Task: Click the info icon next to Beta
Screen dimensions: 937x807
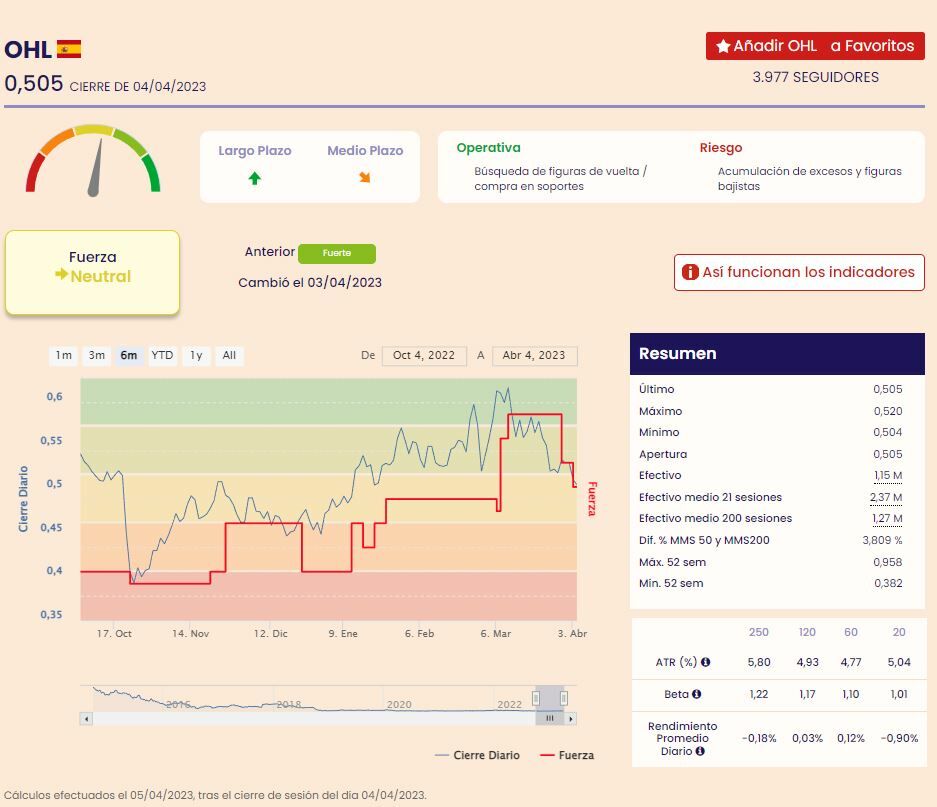Action: tap(696, 694)
